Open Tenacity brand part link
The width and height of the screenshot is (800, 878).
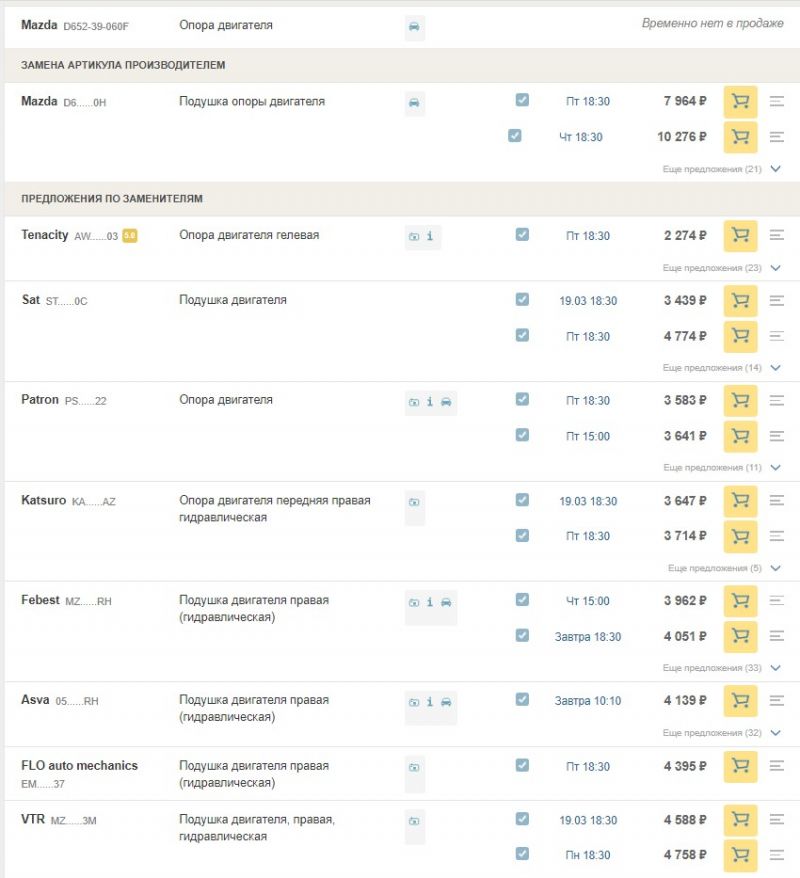45,235
